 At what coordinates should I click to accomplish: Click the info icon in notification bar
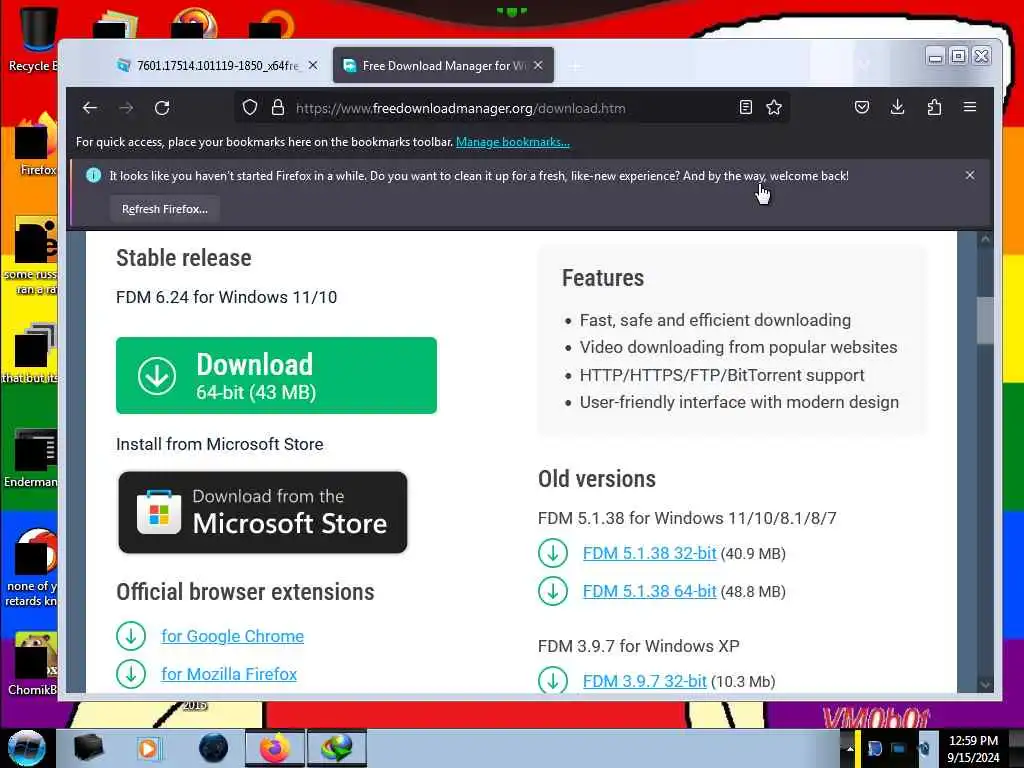(93, 175)
